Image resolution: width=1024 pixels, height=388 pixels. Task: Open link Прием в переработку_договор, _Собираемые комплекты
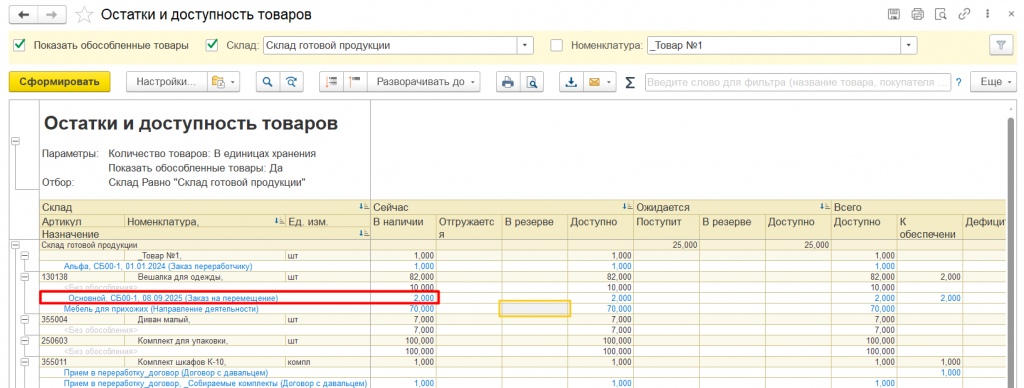point(216,383)
